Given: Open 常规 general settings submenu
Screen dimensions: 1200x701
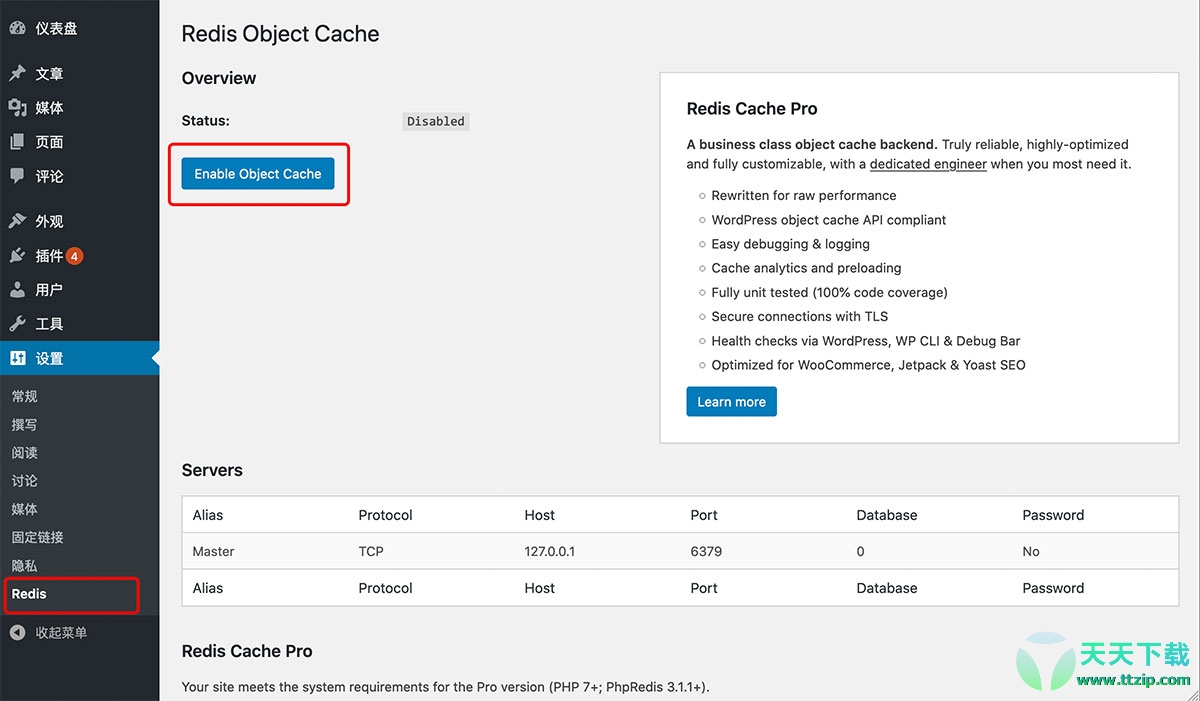Looking at the screenshot, I should pos(25,397).
